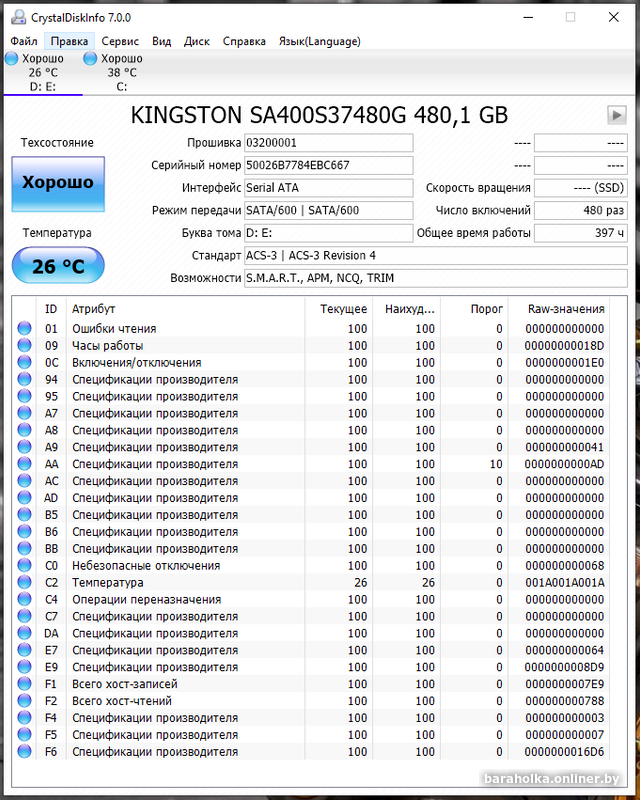
Task: Click the 26 °C temperature button
Action: (58, 265)
